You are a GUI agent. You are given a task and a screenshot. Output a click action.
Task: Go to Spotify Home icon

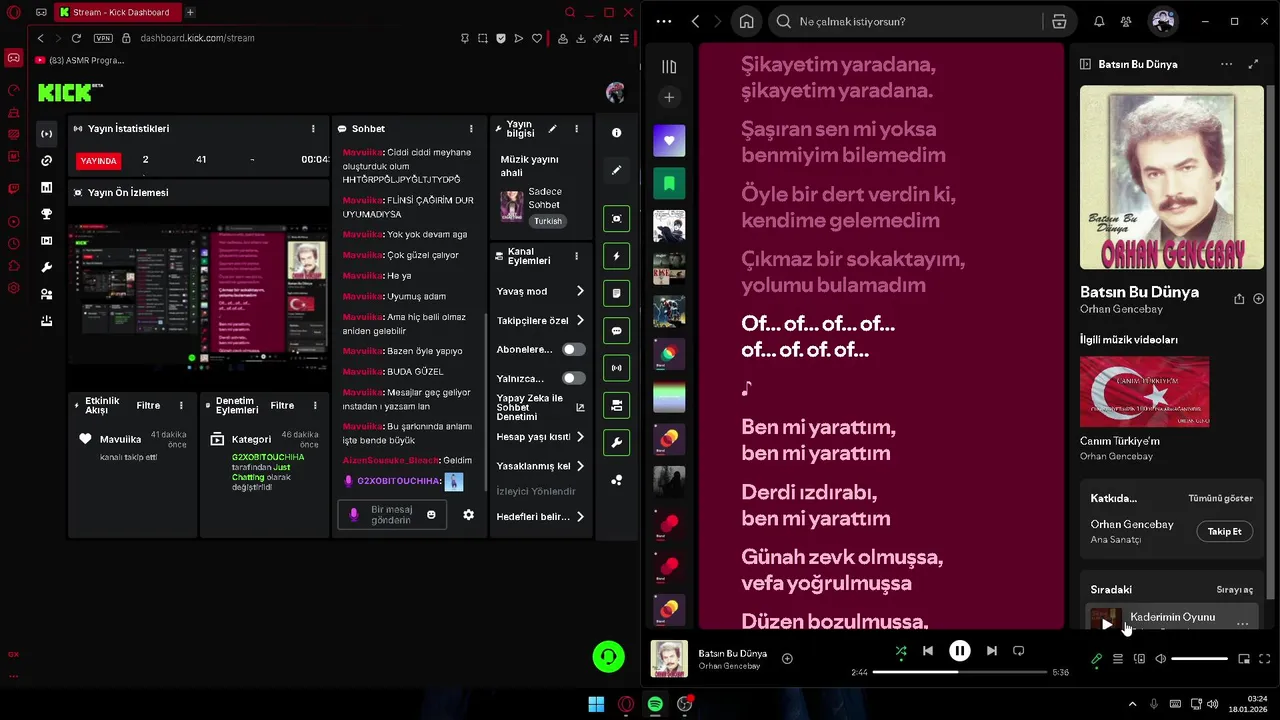(x=746, y=21)
